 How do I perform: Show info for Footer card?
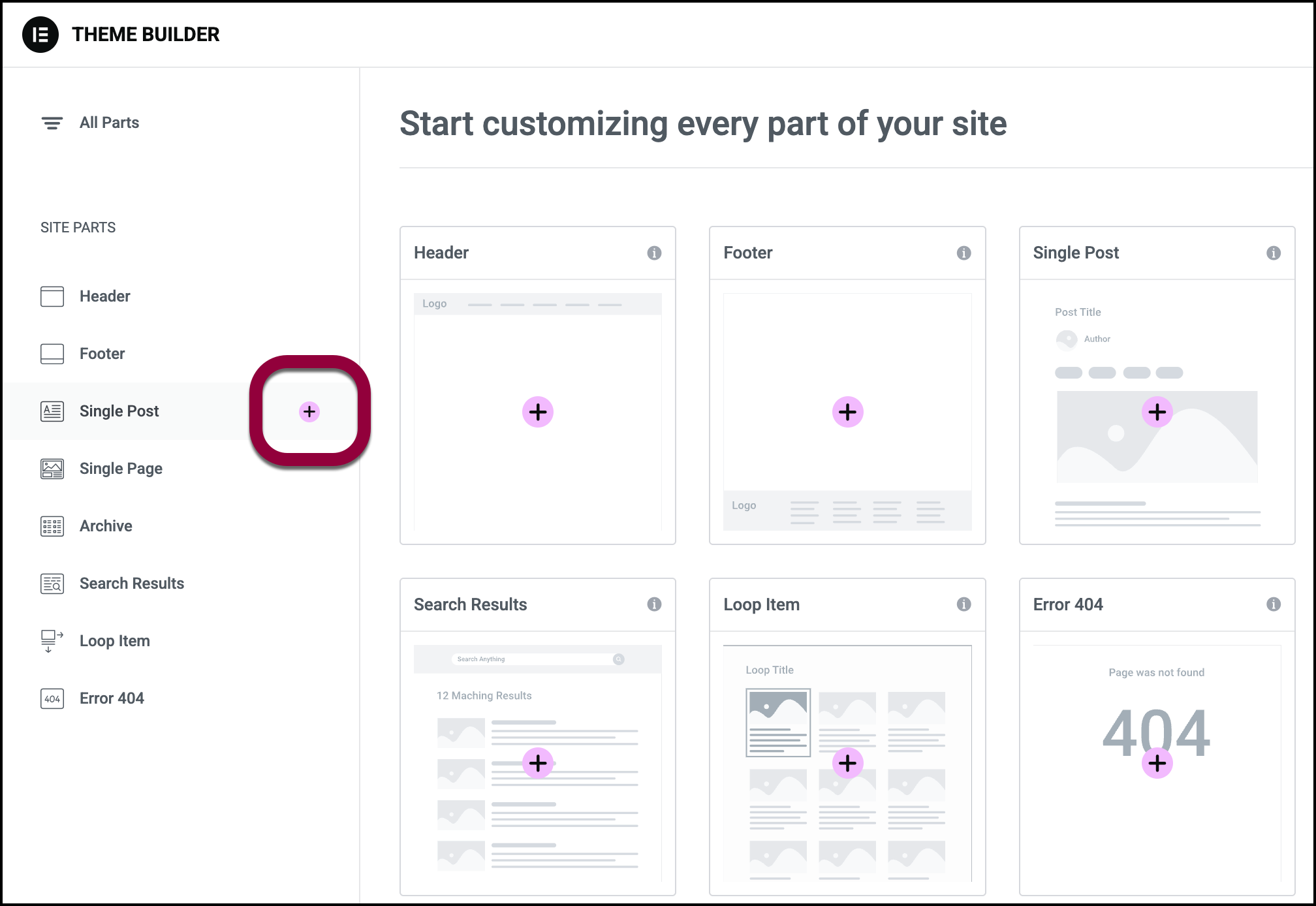click(963, 253)
